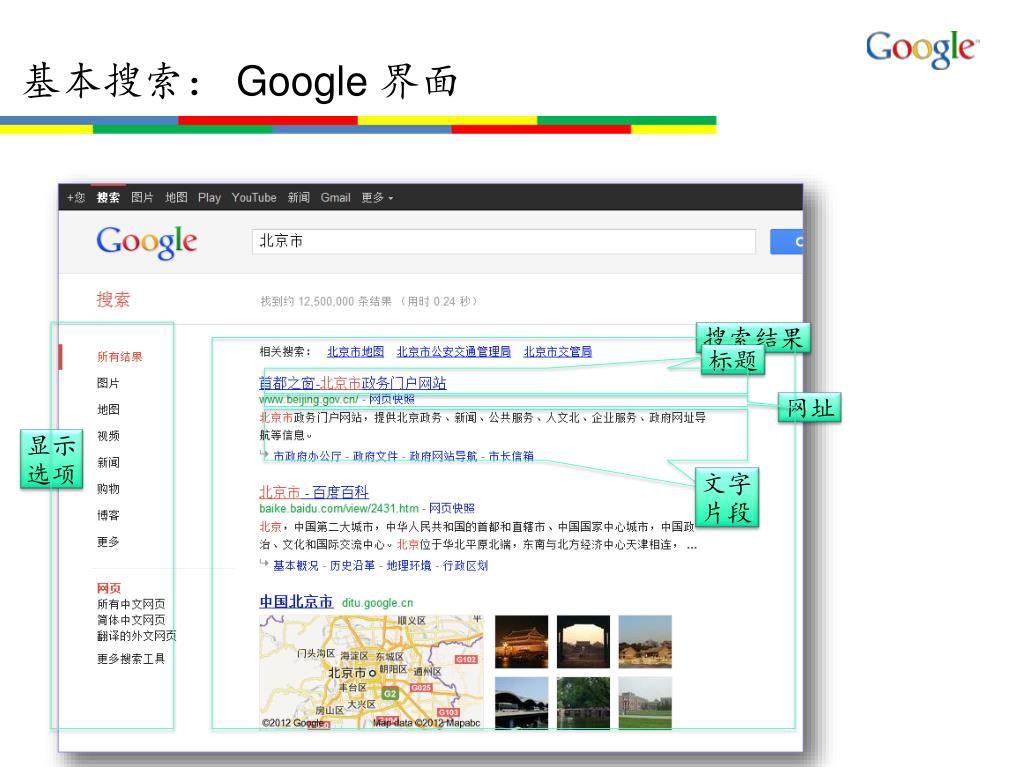Select 搜索 in the black navigation bar
The width and height of the screenshot is (1023, 767).
pos(108,198)
